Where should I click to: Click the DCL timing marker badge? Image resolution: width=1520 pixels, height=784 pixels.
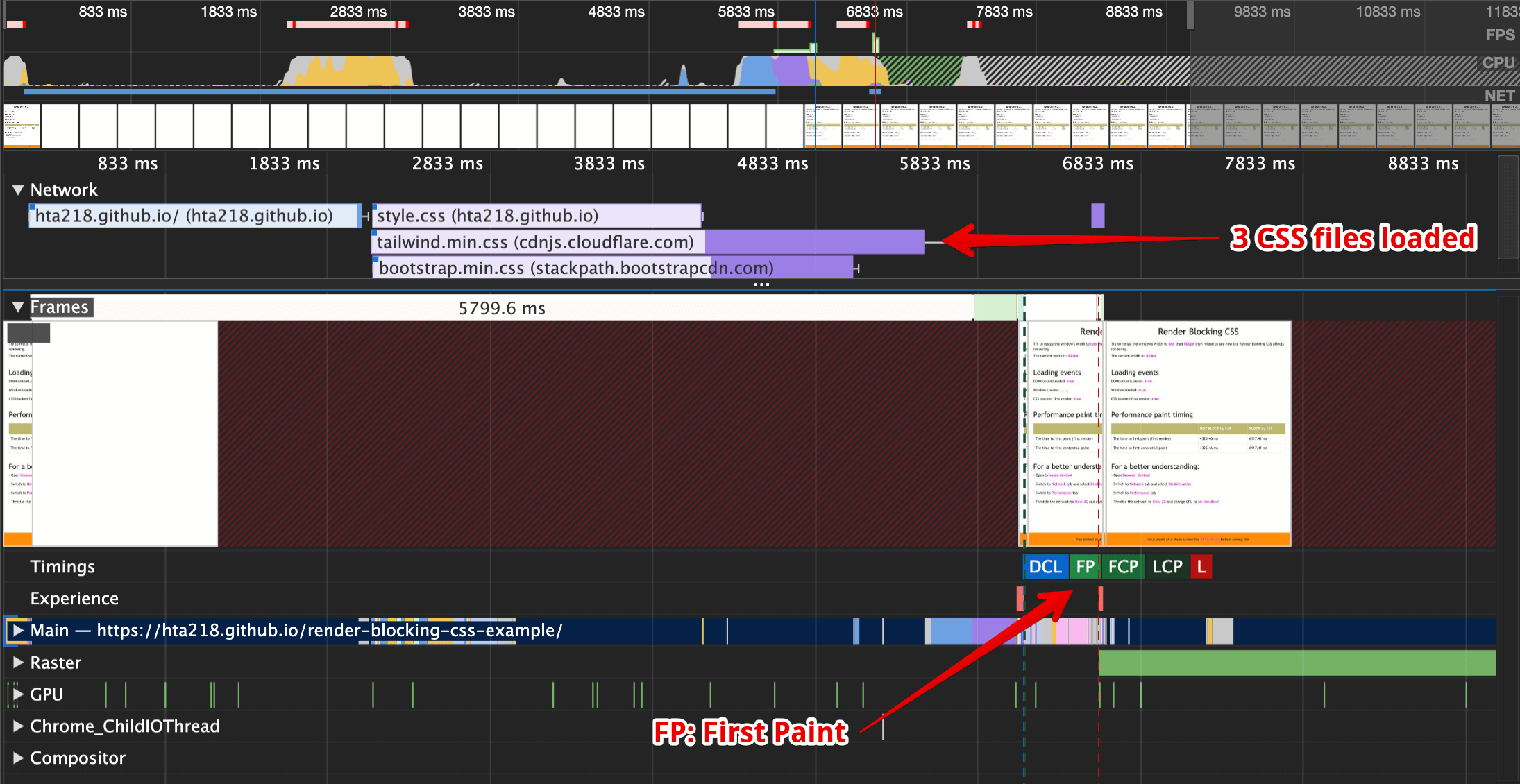coord(1045,567)
